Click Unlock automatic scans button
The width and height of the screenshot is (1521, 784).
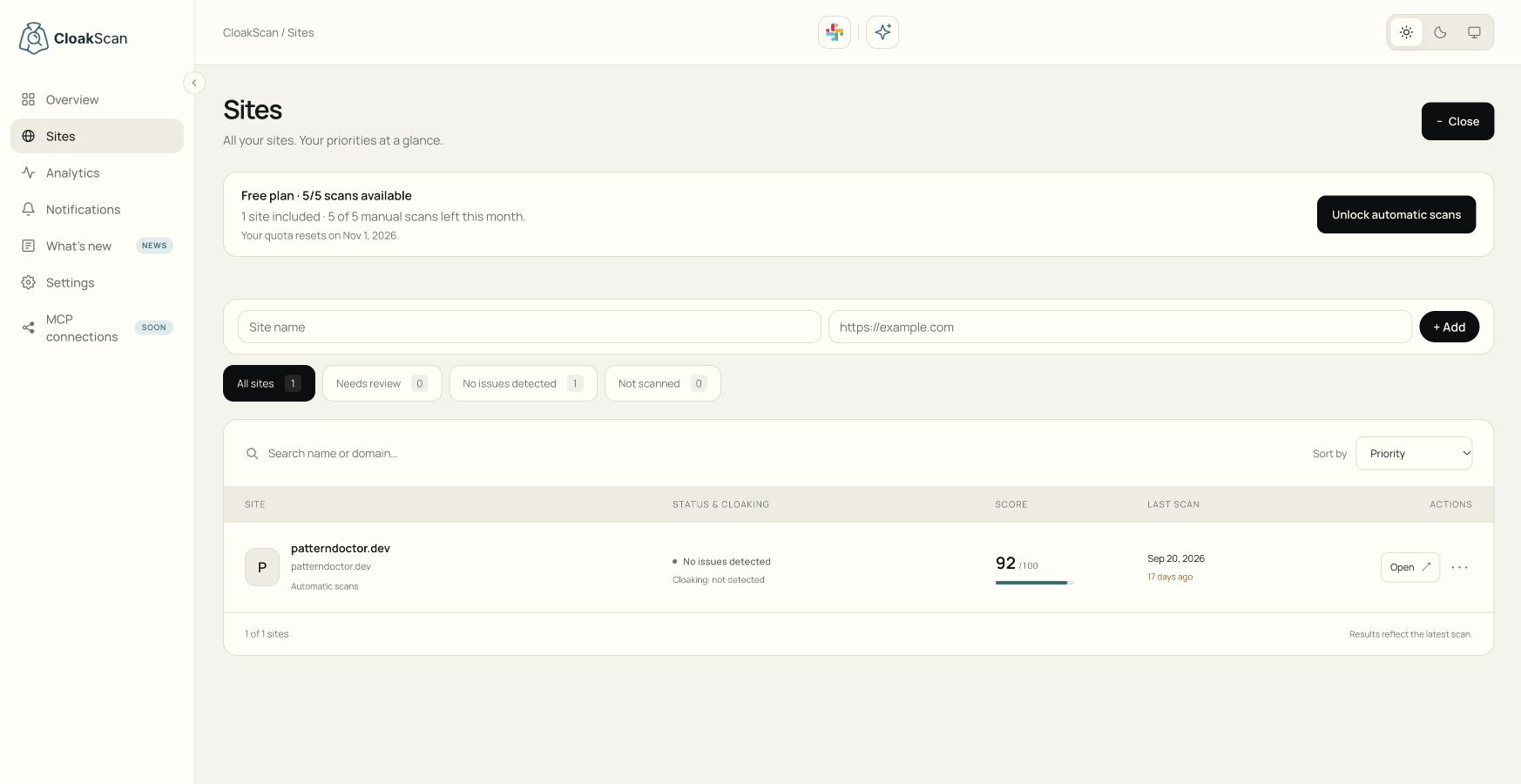click(x=1396, y=214)
